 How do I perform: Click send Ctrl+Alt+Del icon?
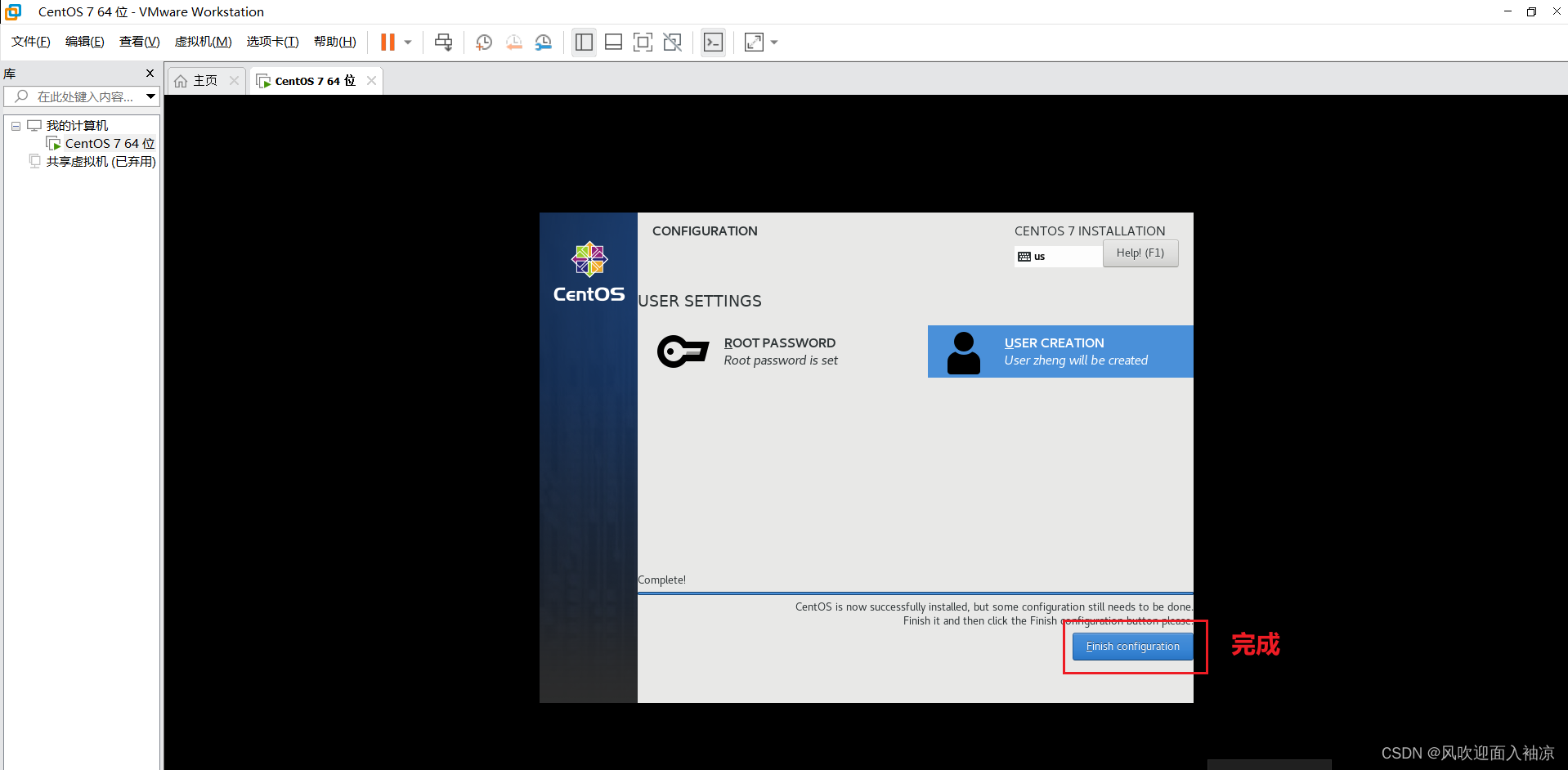point(444,43)
